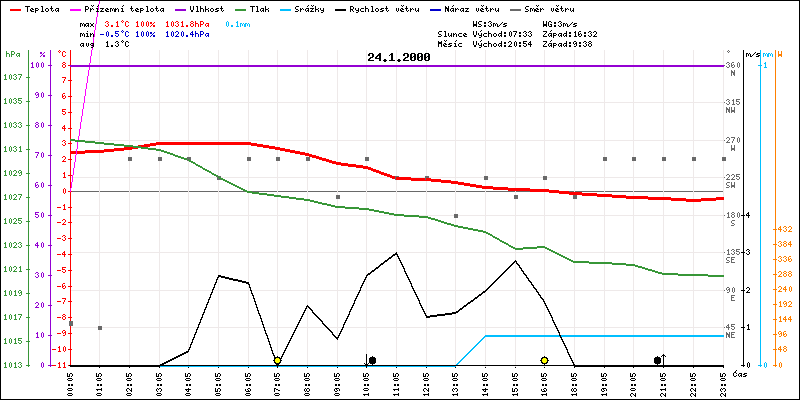Click the date title 24.1.2000
Image resolution: width=800 pixels, height=400 pixels.
click(398, 57)
